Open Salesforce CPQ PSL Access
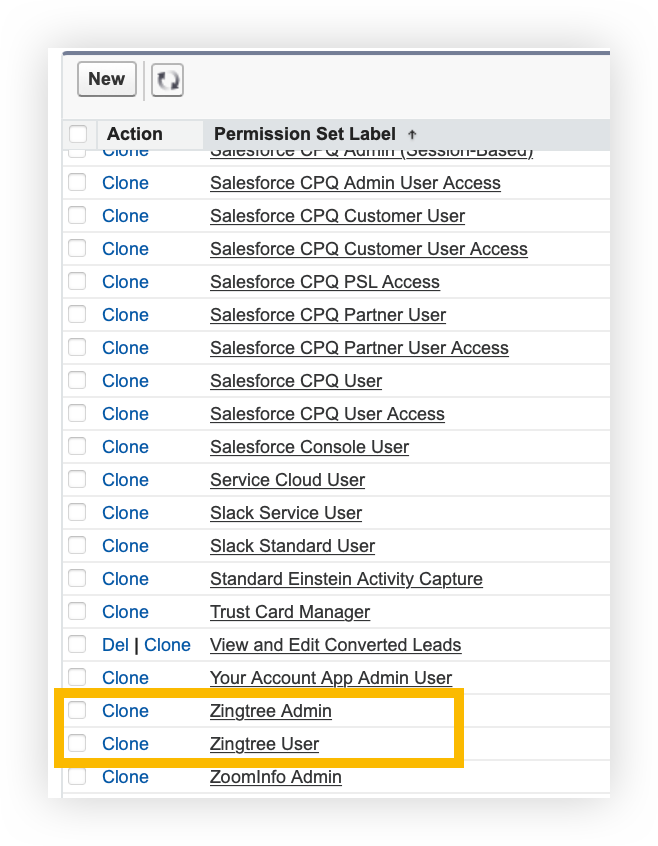This screenshot has height=846, width=658. pos(325,282)
